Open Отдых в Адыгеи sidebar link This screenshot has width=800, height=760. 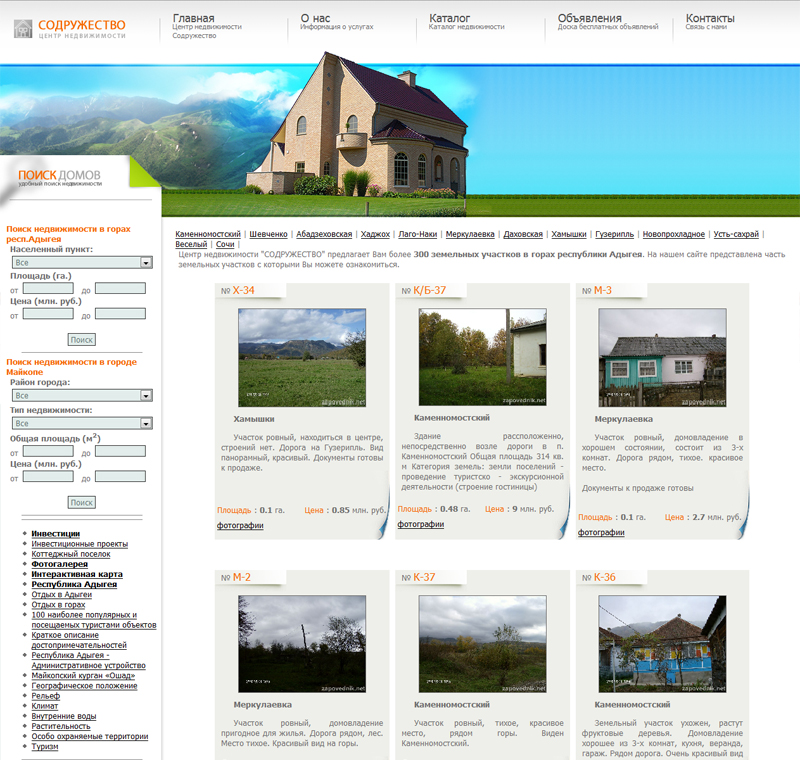click(x=62, y=595)
